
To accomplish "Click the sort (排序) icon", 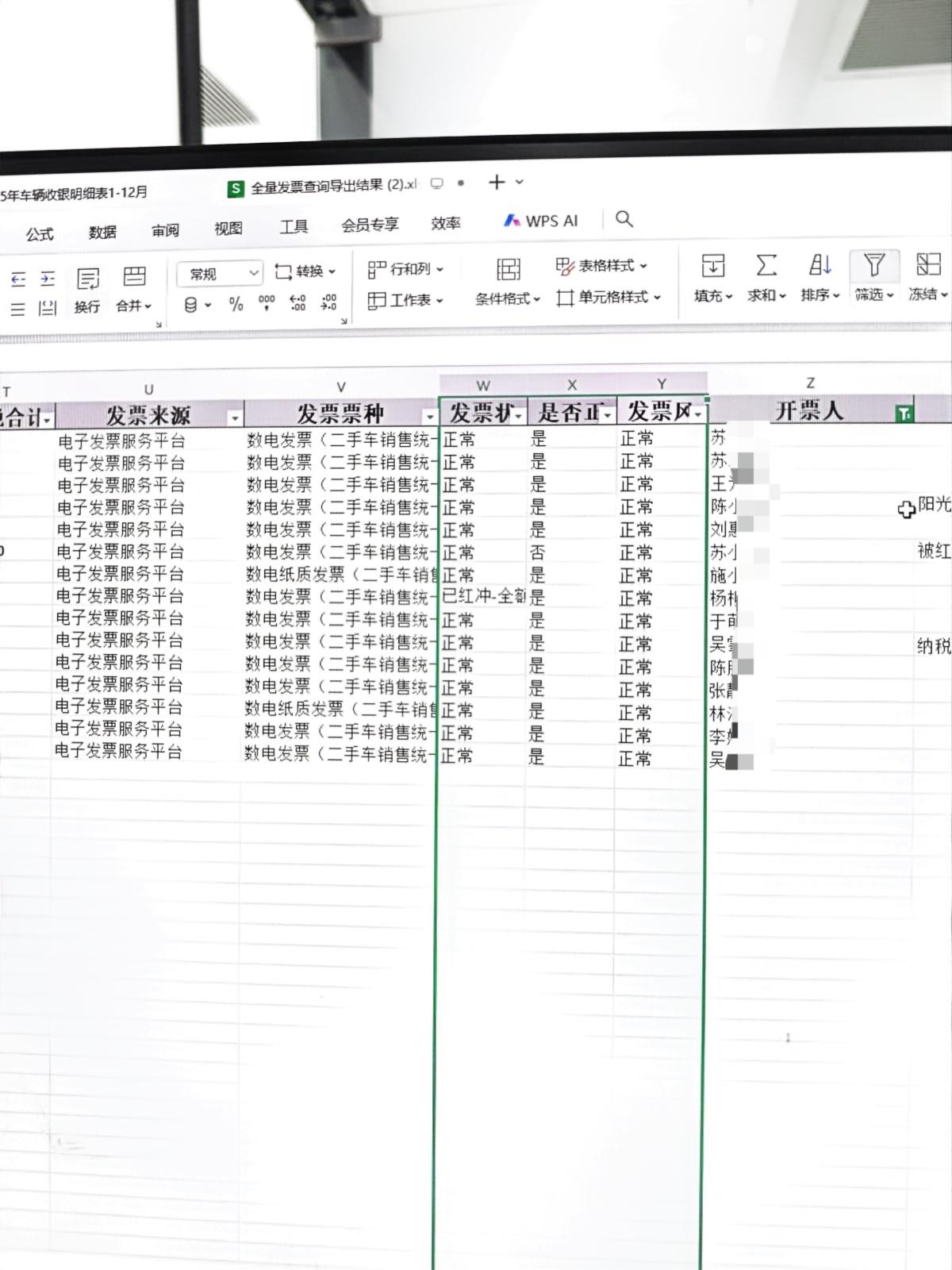I will point(820,265).
